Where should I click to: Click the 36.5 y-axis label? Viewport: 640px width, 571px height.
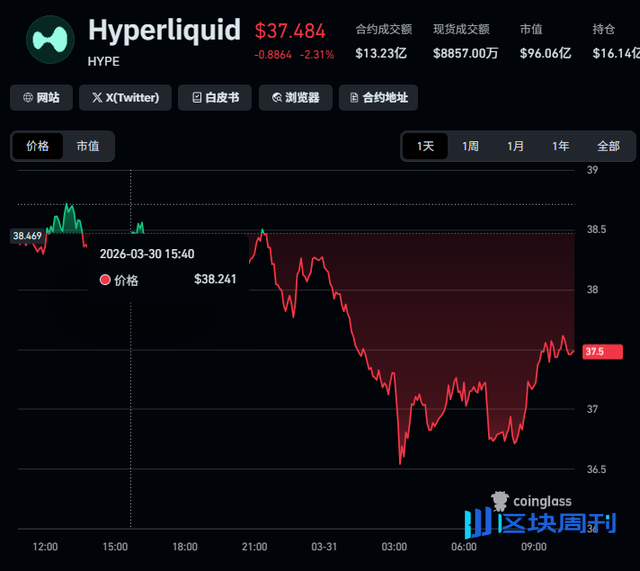(596, 469)
